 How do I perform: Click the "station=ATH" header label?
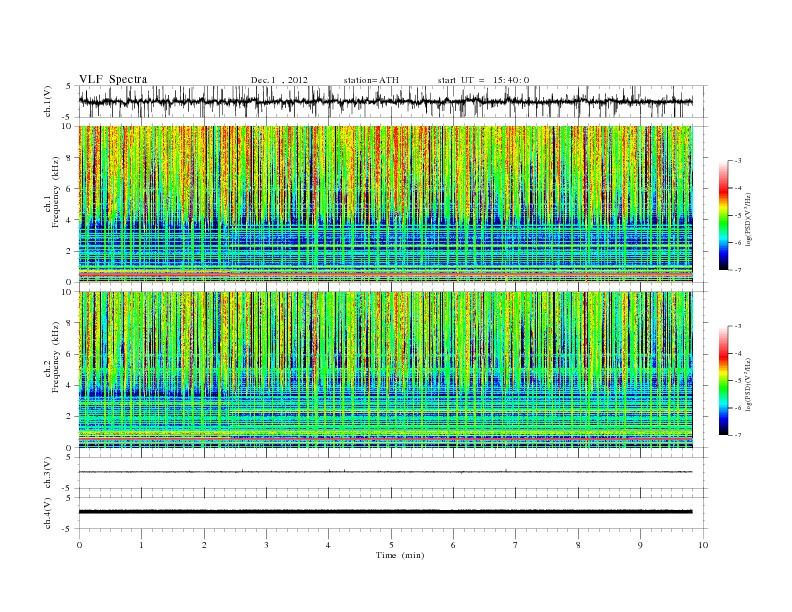(371, 80)
